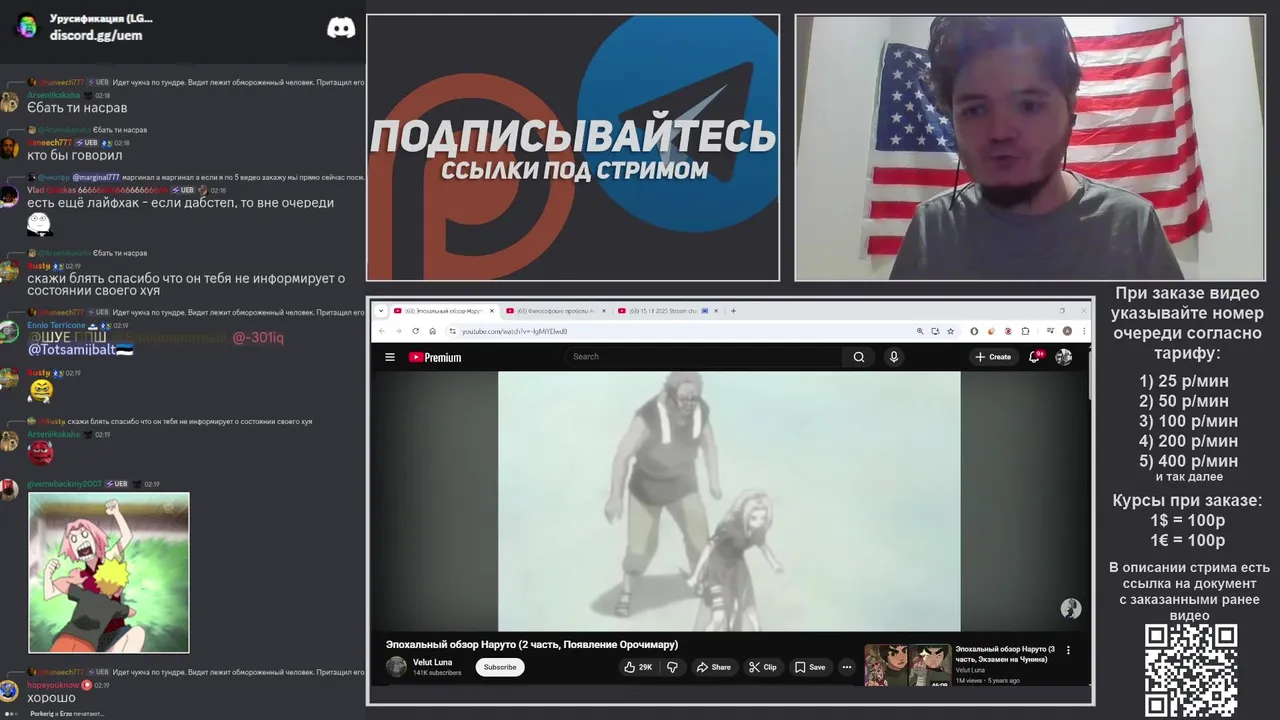Click the banner text 'ПОДПИСЫВАЙТЕСЬ'
This screenshot has width=1280, height=720.
(573, 136)
